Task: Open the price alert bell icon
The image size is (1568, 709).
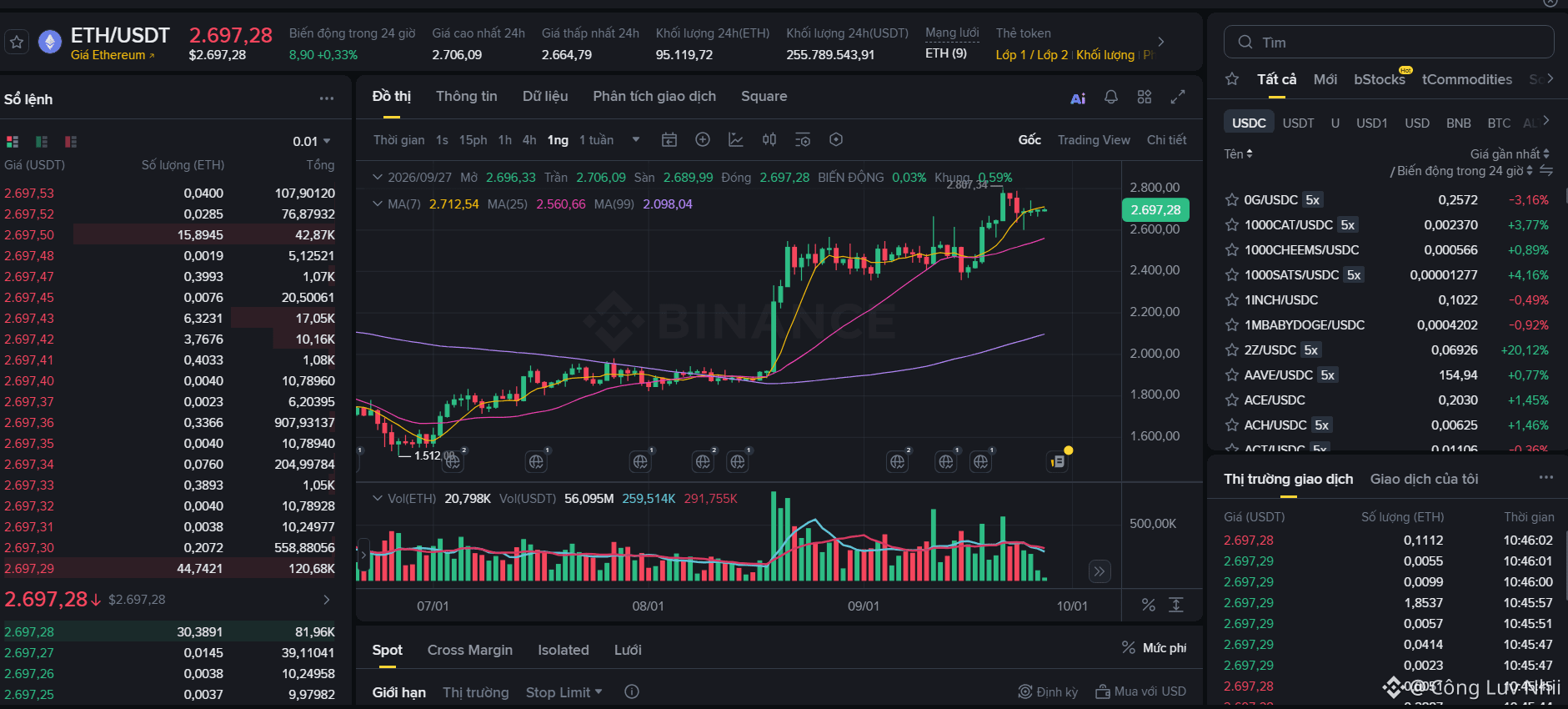Action: point(1111,97)
